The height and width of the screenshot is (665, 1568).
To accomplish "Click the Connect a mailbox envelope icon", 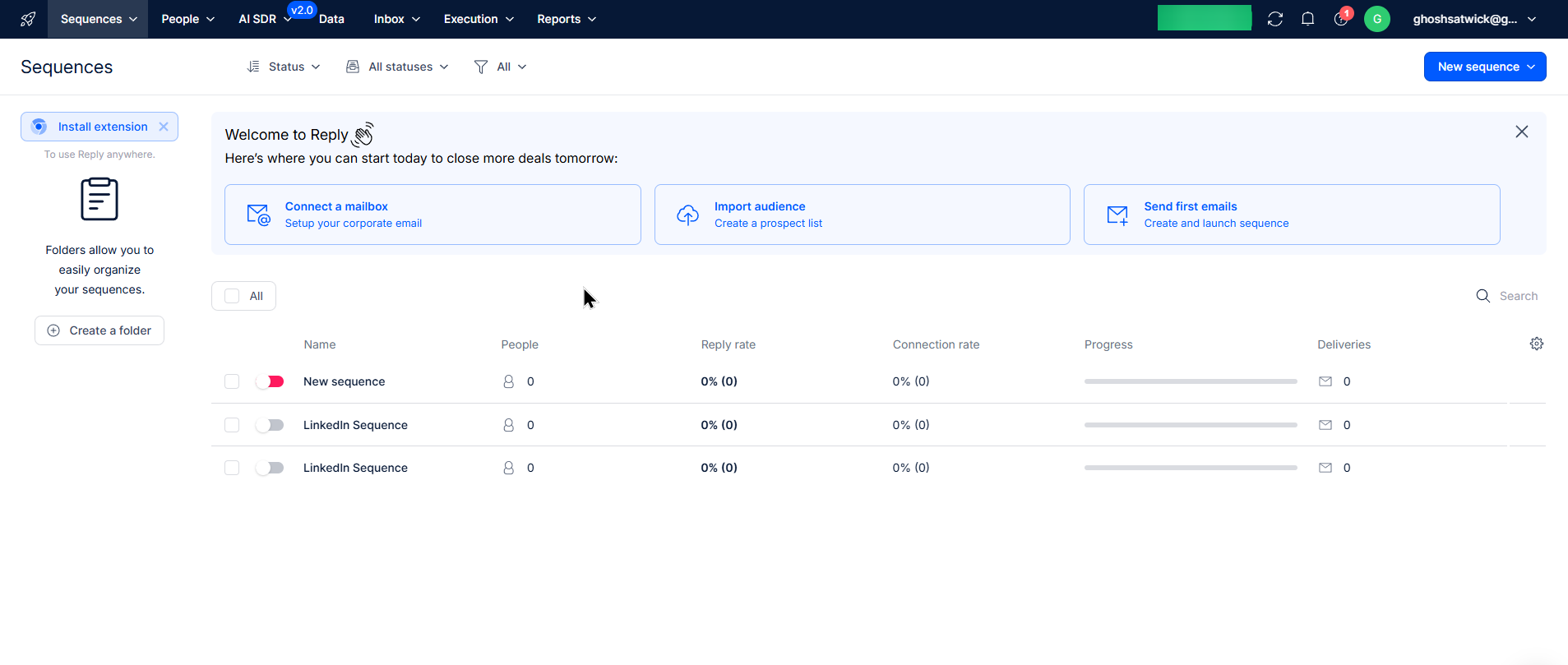I will 258,215.
